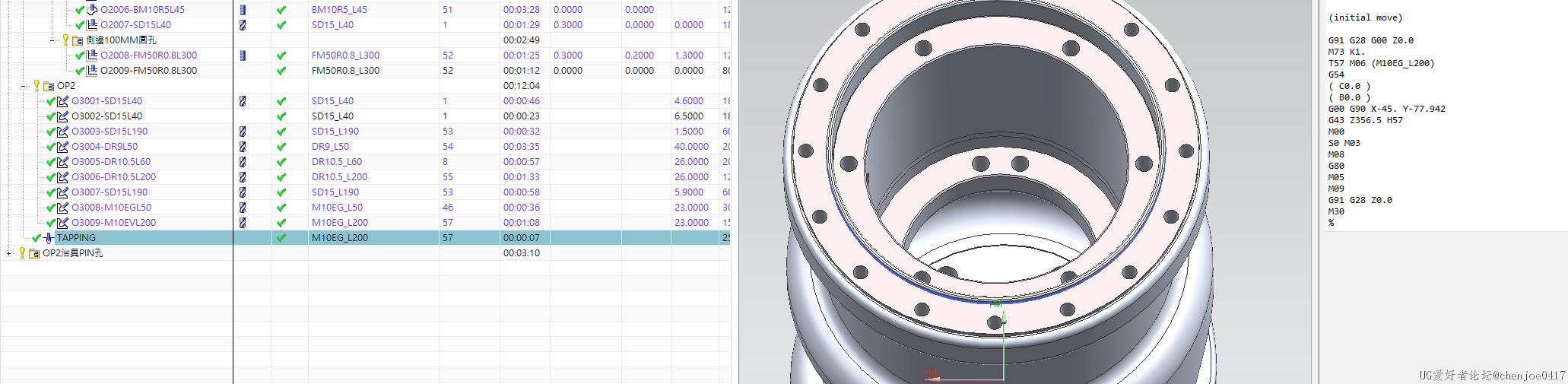Click tool name BM10R5_L45

click(x=339, y=10)
